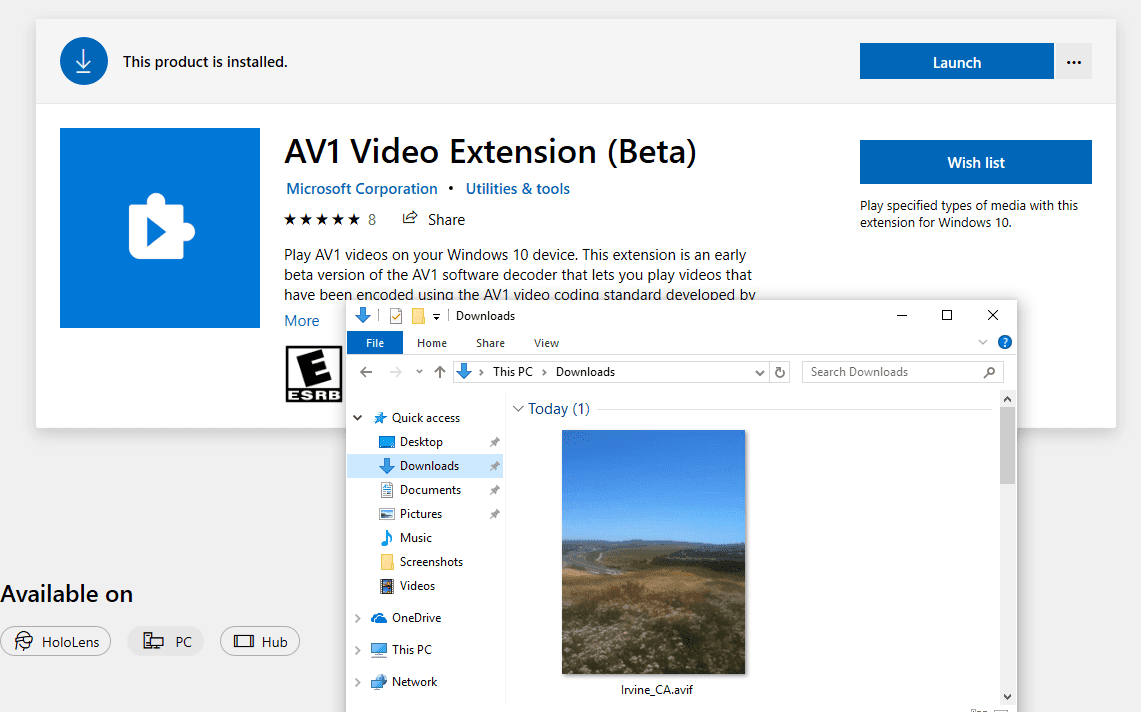Open the Utilities & tools category
The height and width of the screenshot is (712, 1141).
[517, 189]
